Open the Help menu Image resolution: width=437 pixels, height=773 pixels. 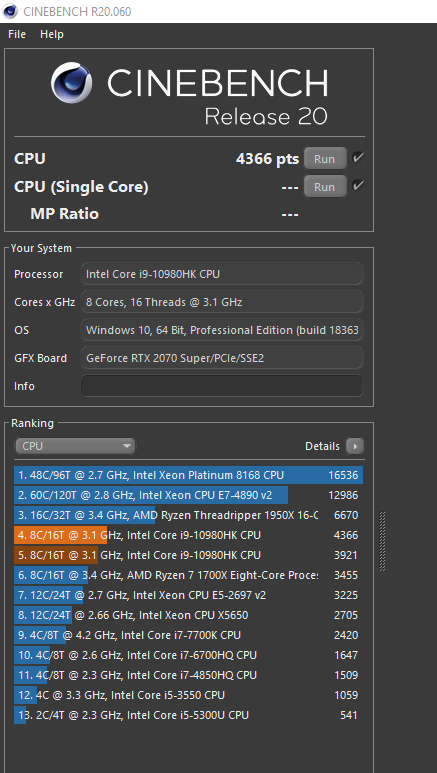pos(52,34)
